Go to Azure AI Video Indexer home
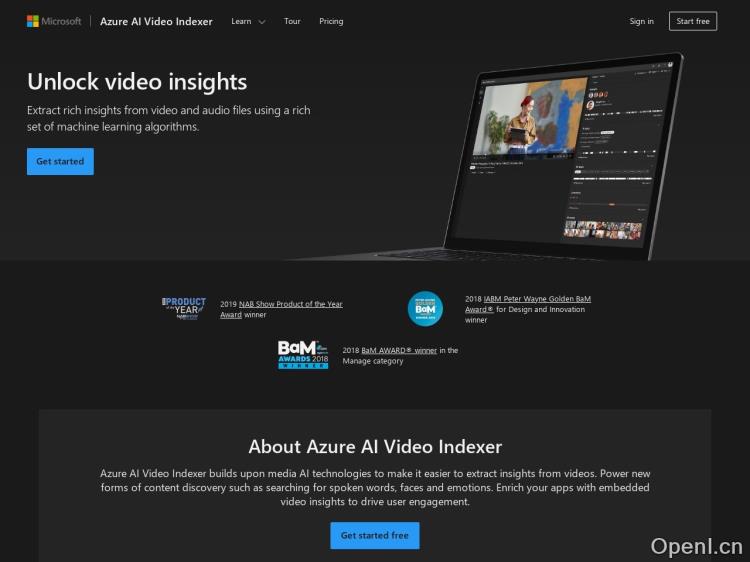This screenshot has width=750, height=562. (x=156, y=21)
